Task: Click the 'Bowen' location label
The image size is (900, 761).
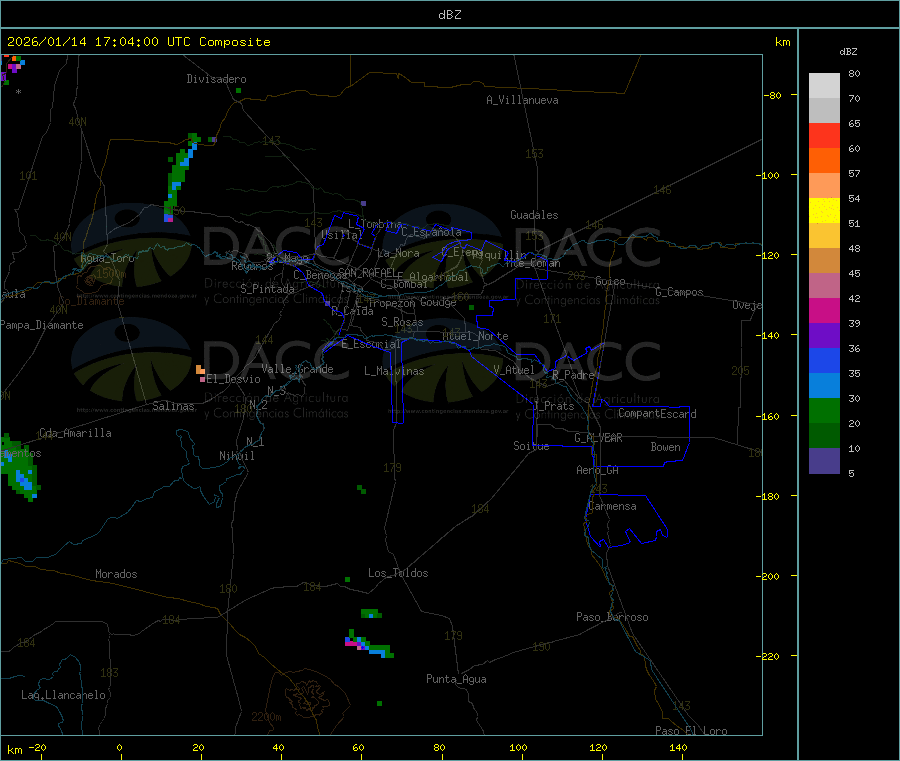Action: (x=665, y=447)
